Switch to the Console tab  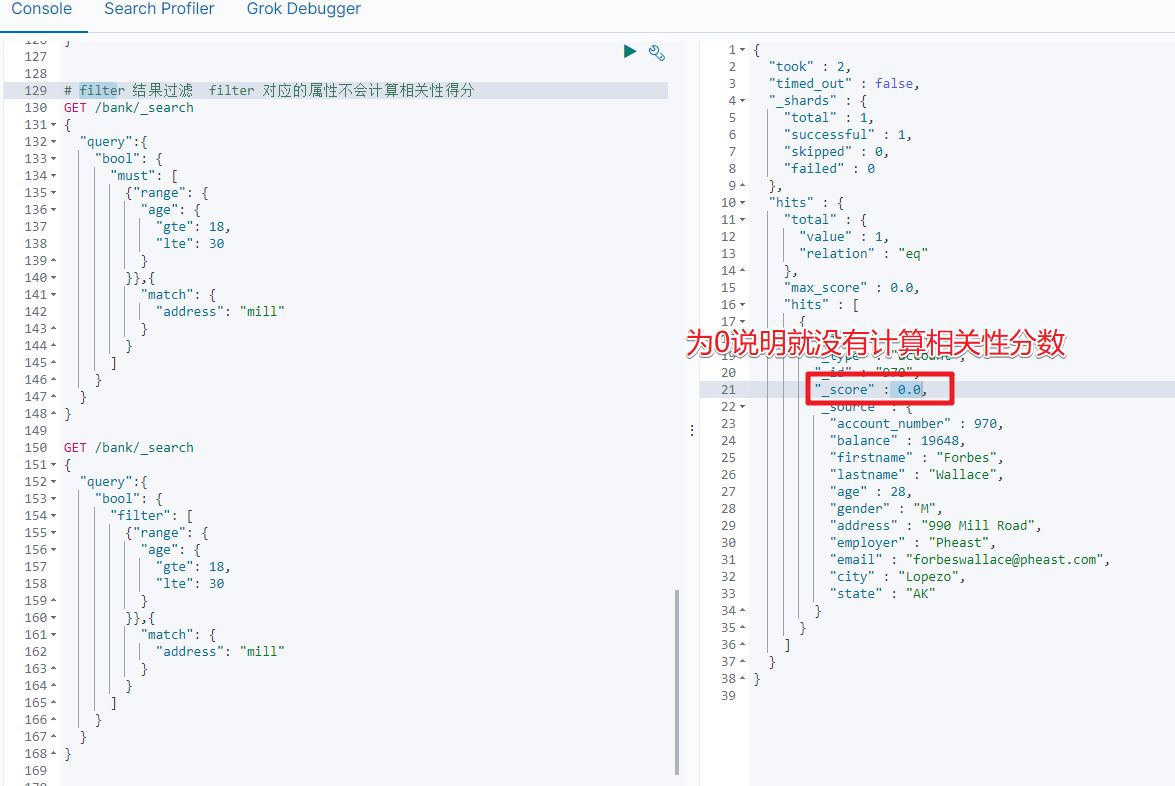42,9
